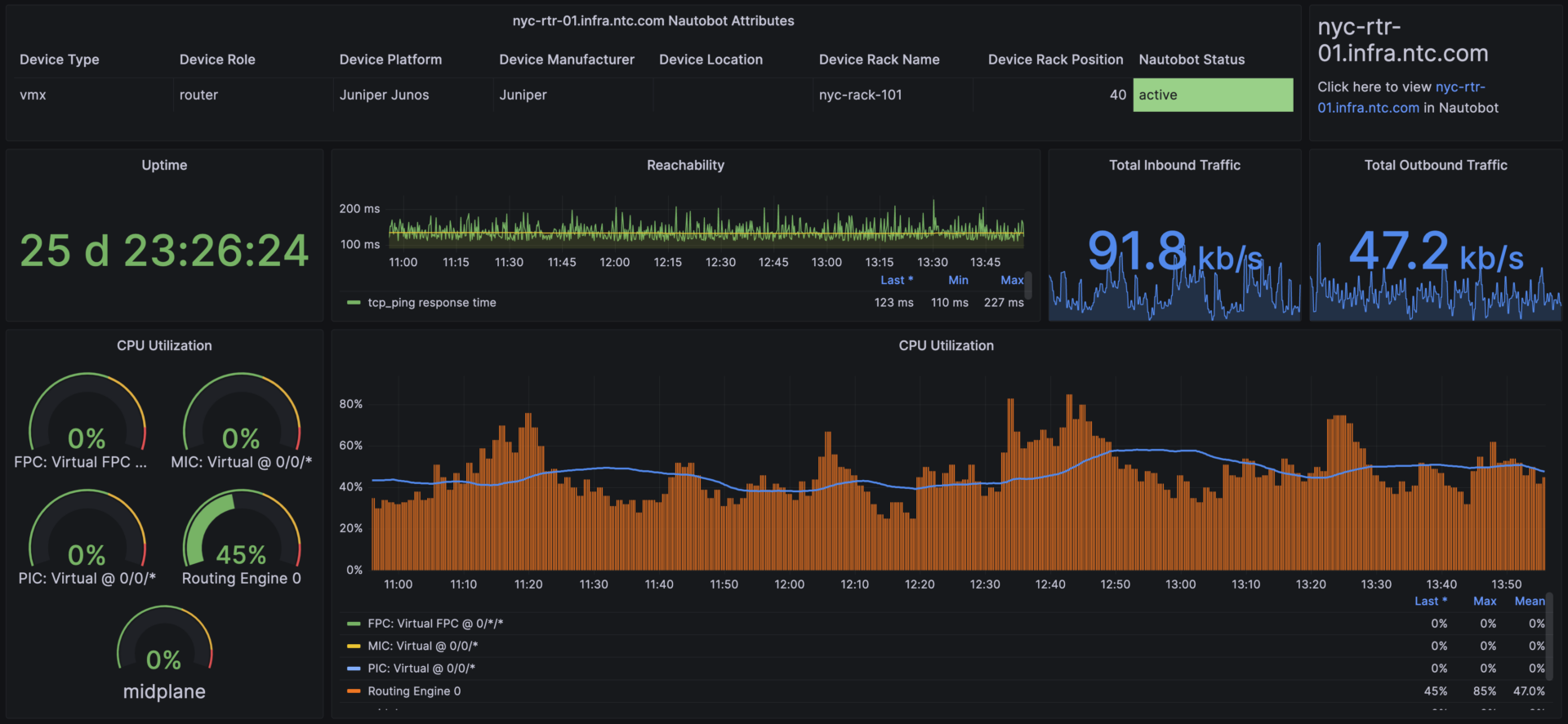Click the orange Routing Engine 0 legend swatch
Viewport: 1568px width, 724px height.
[354, 691]
